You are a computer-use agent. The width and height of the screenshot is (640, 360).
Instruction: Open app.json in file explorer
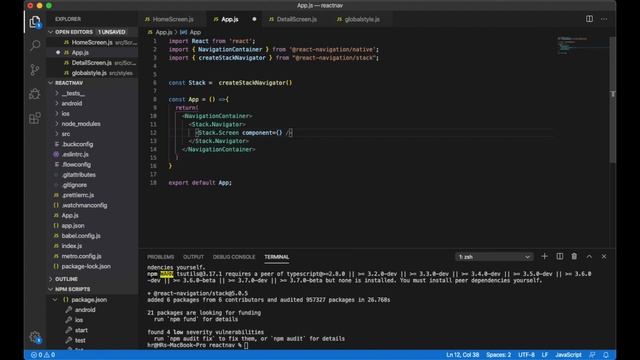pyautogui.click(x=73, y=226)
